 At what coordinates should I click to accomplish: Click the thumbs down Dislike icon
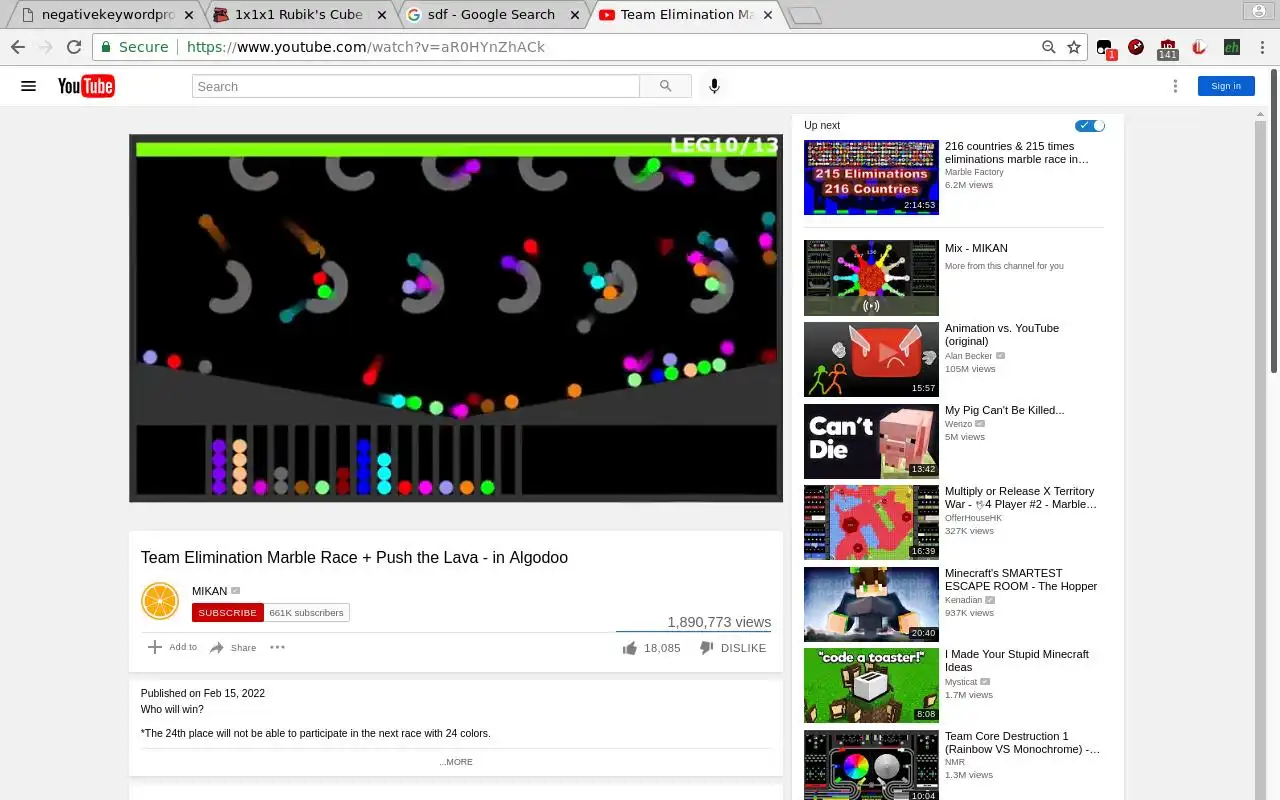point(706,648)
